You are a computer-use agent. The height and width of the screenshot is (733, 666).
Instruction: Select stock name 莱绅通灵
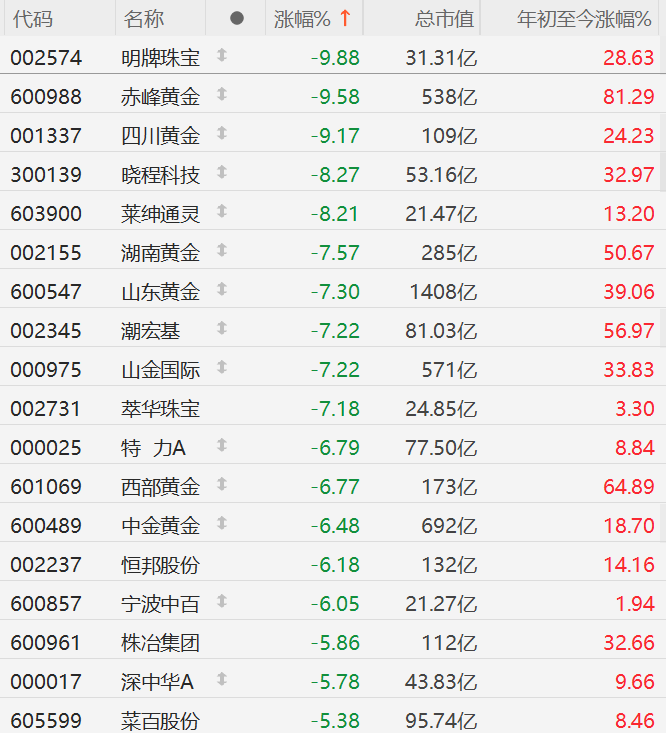[x=160, y=215]
